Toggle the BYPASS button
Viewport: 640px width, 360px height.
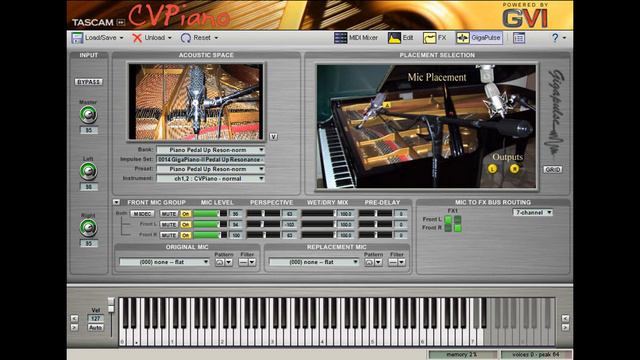point(89,82)
